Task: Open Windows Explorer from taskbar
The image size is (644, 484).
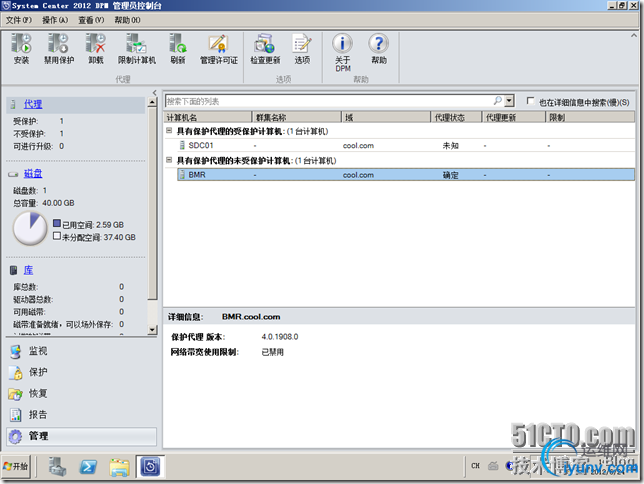Action: point(119,467)
